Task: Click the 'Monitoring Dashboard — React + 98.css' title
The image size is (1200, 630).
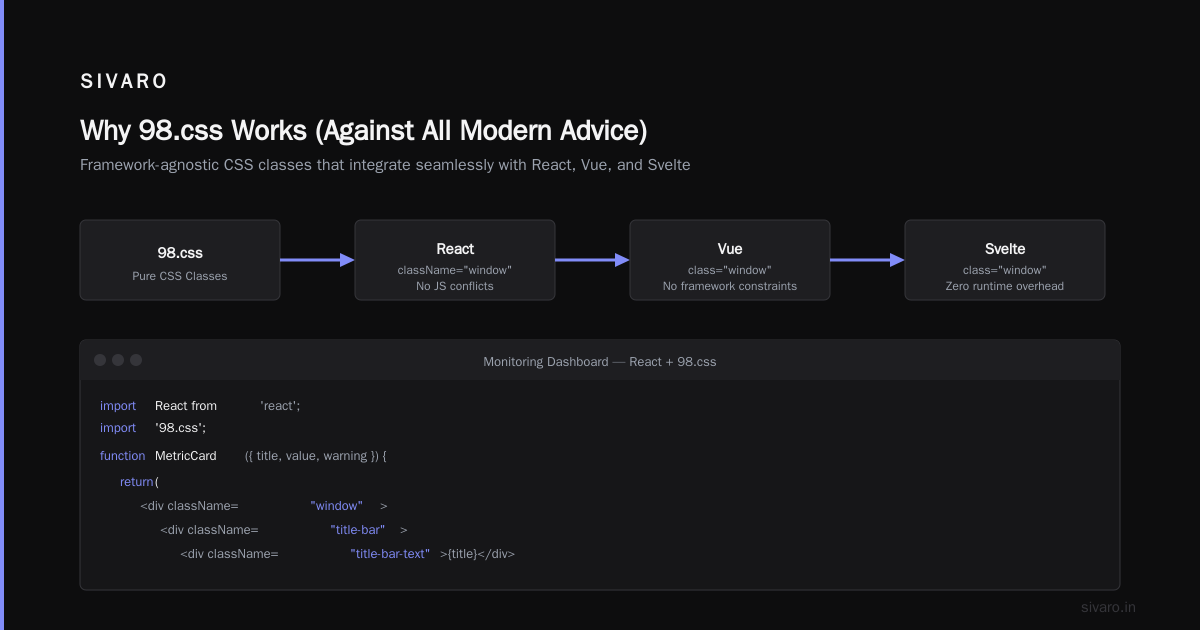Action: tap(600, 361)
